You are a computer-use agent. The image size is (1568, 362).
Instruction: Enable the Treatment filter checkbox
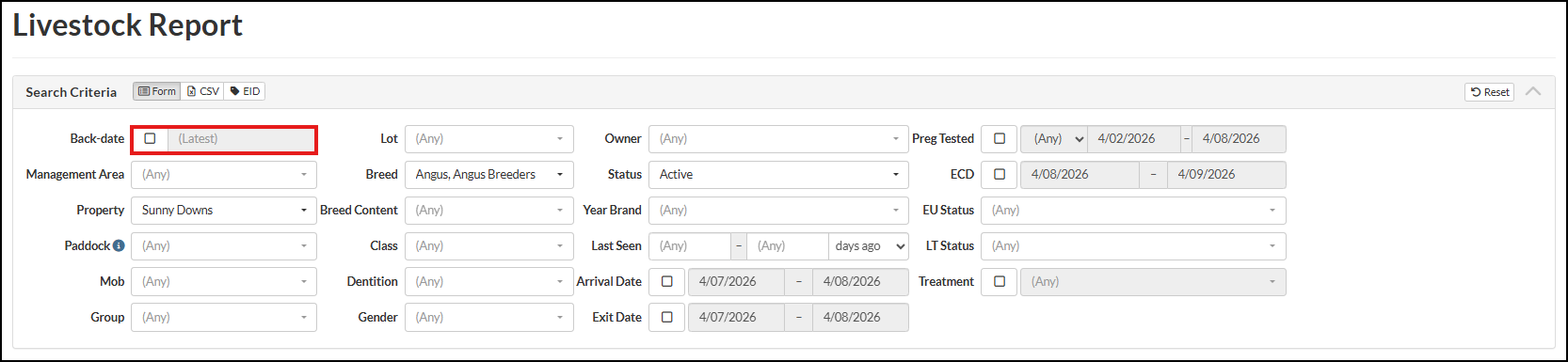tap(1000, 281)
